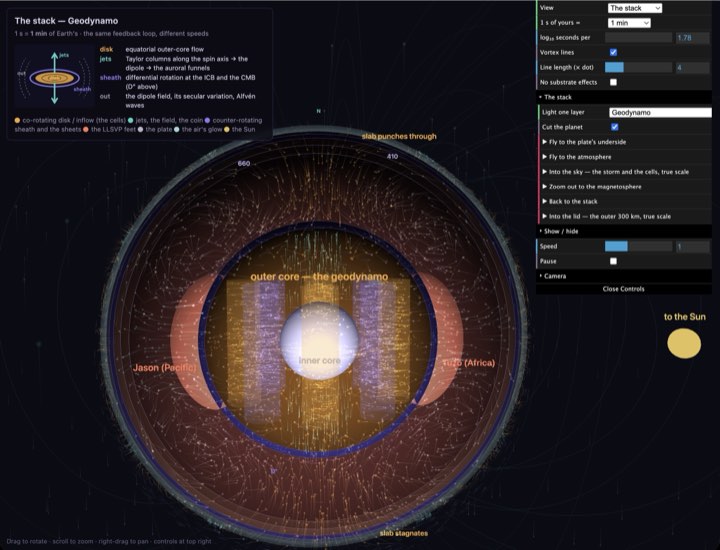Screen dimensions: 720x550
Task: Click the inner core sphere
Action: 319,341
